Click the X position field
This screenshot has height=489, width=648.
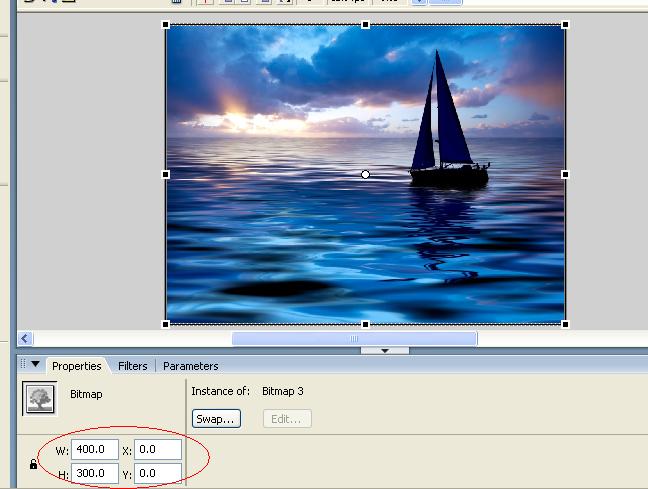tap(158, 449)
